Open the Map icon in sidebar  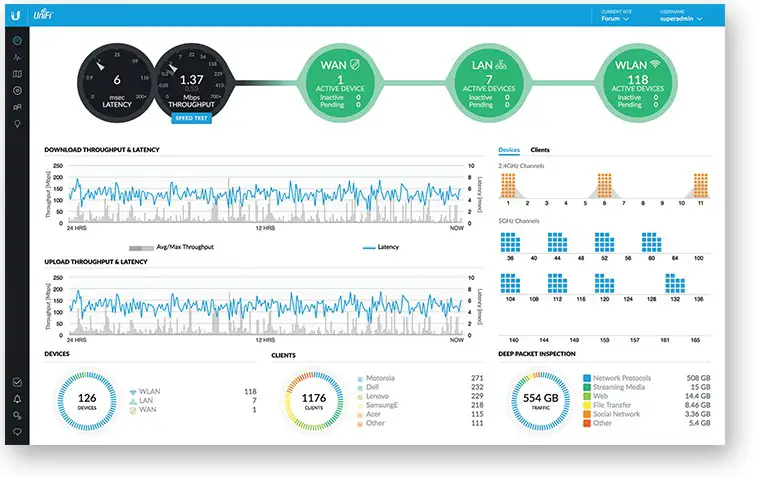17,74
